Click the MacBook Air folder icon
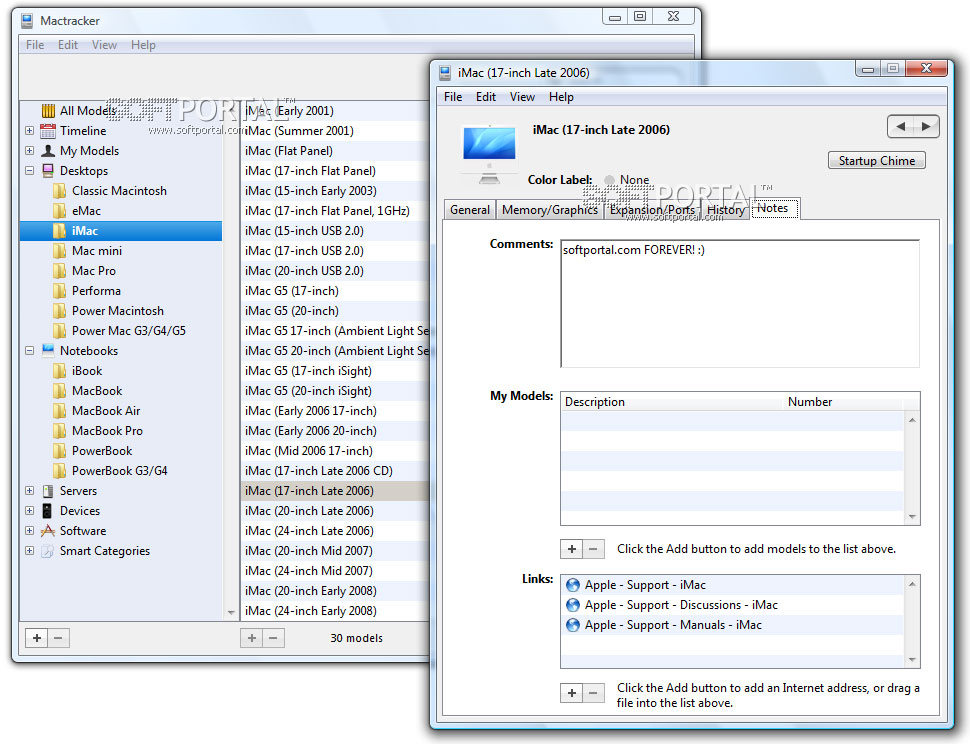The width and height of the screenshot is (970, 744). click(59, 411)
